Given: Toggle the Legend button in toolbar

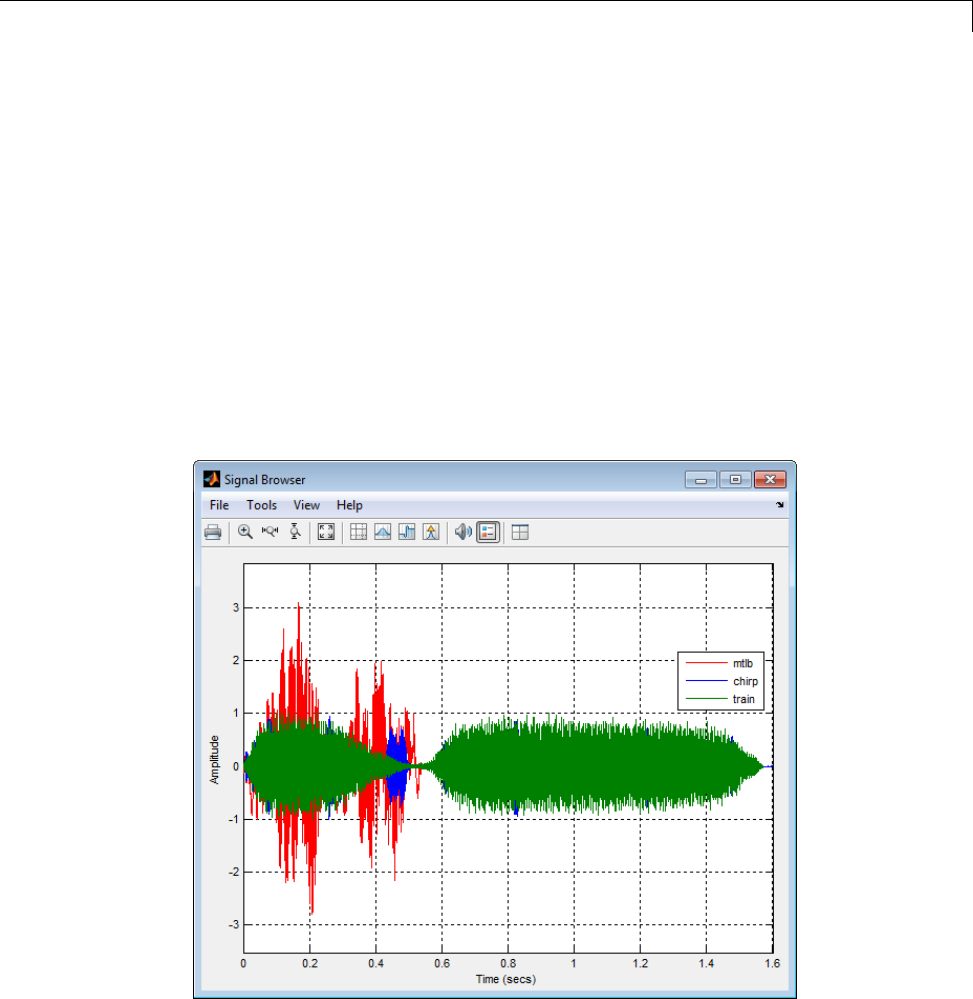Looking at the screenshot, I should tap(488, 532).
